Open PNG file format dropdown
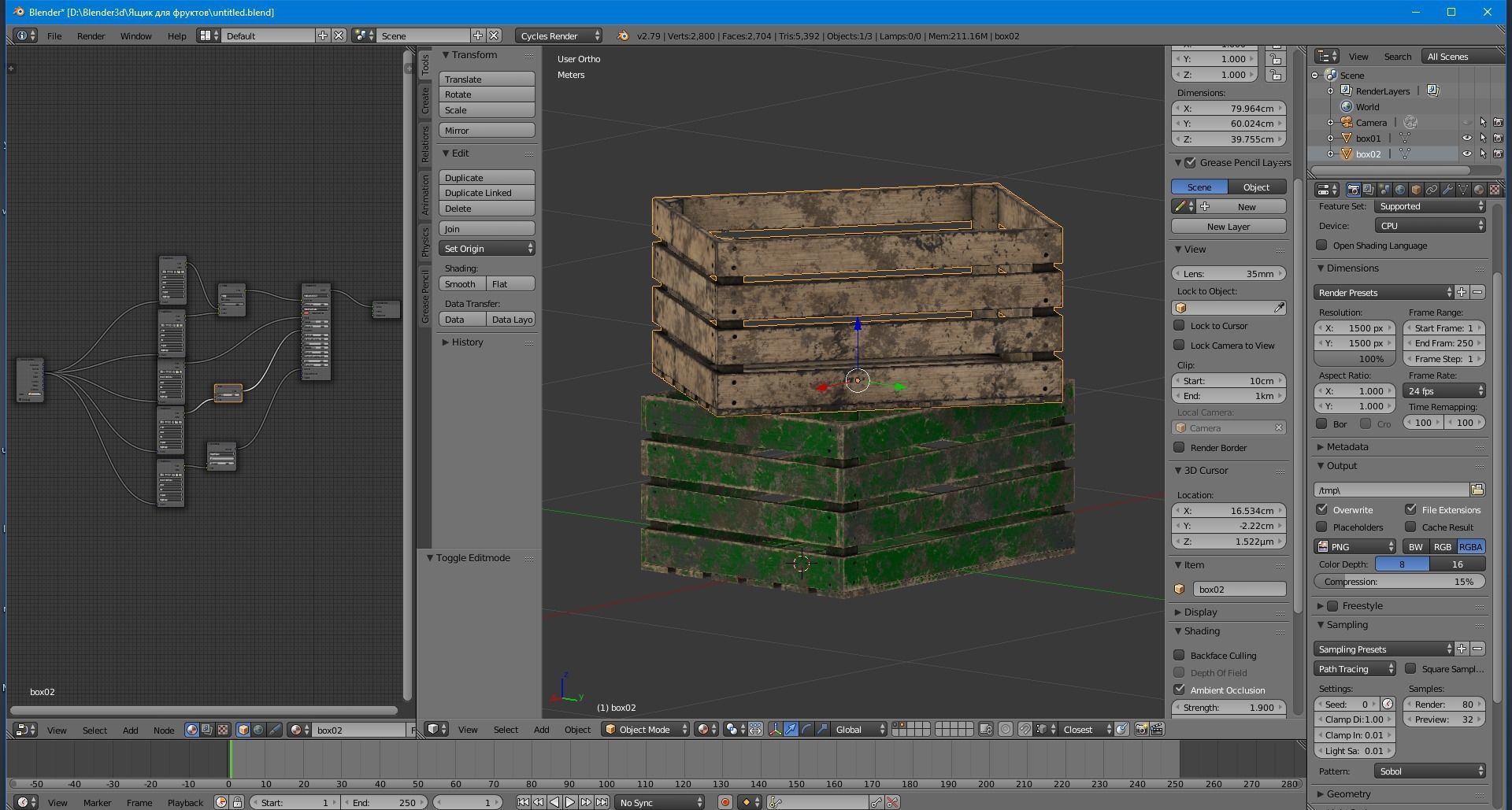This screenshot has height=810, width=1512. [x=1354, y=546]
